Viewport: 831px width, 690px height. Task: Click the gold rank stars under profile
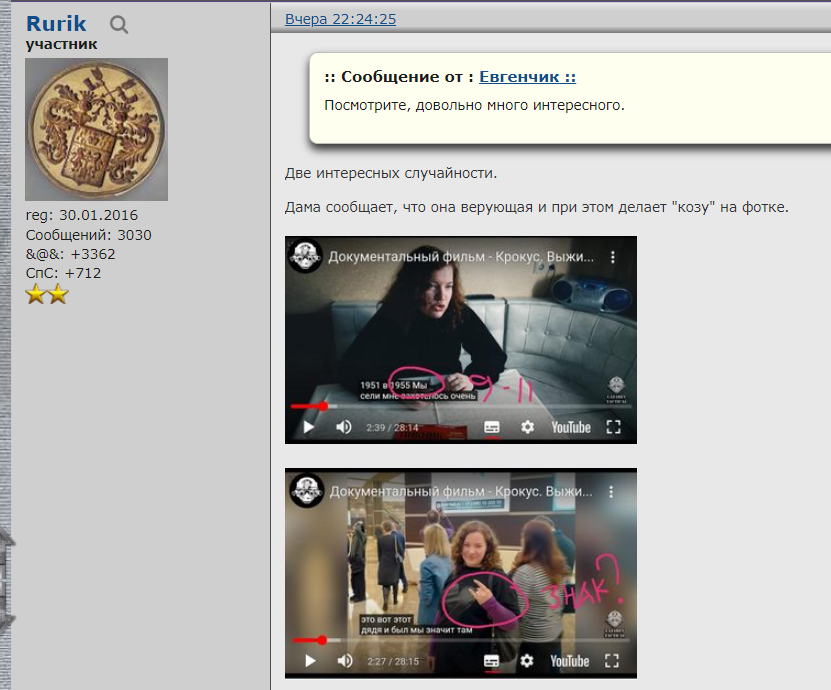click(47, 294)
